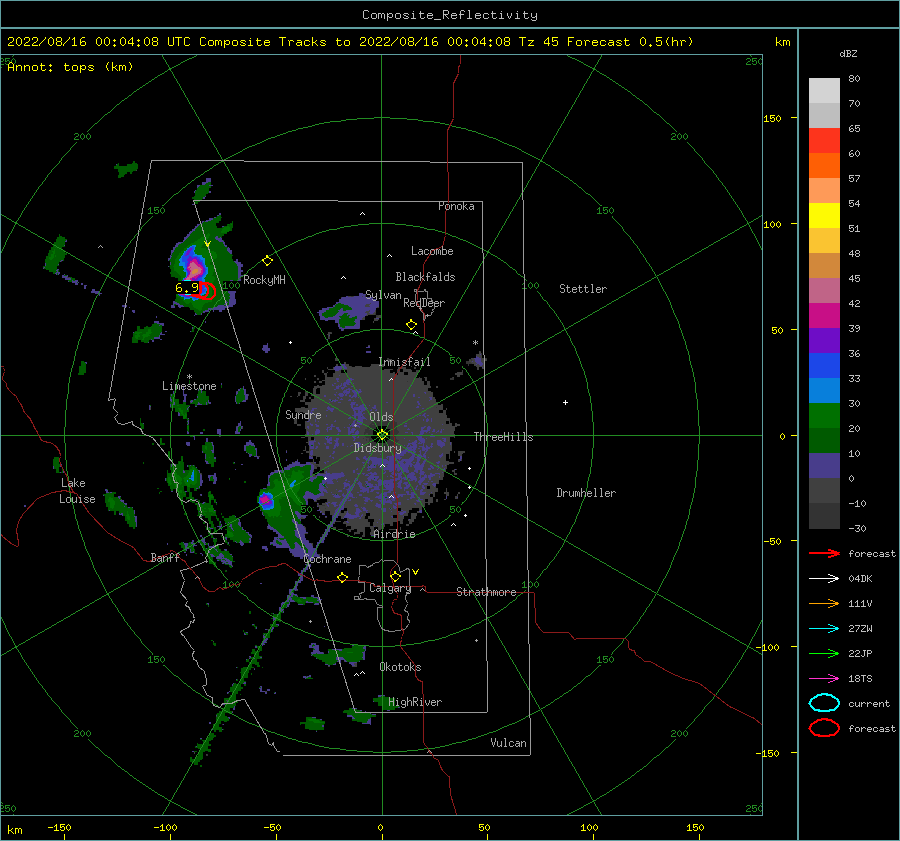Click the dBZ legend heading

[x=848, y=53]
